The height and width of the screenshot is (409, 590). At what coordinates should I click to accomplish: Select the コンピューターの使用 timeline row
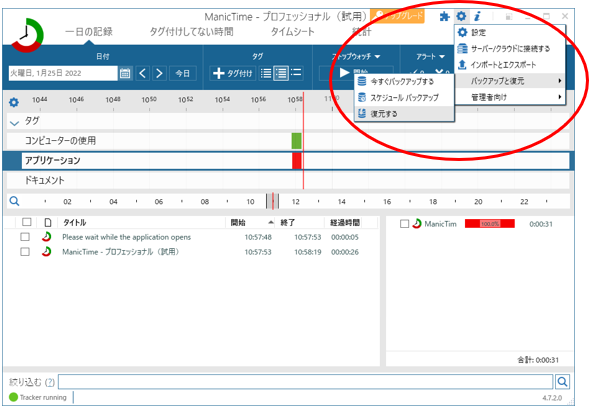pyautogui.click(x=288, y=141)
